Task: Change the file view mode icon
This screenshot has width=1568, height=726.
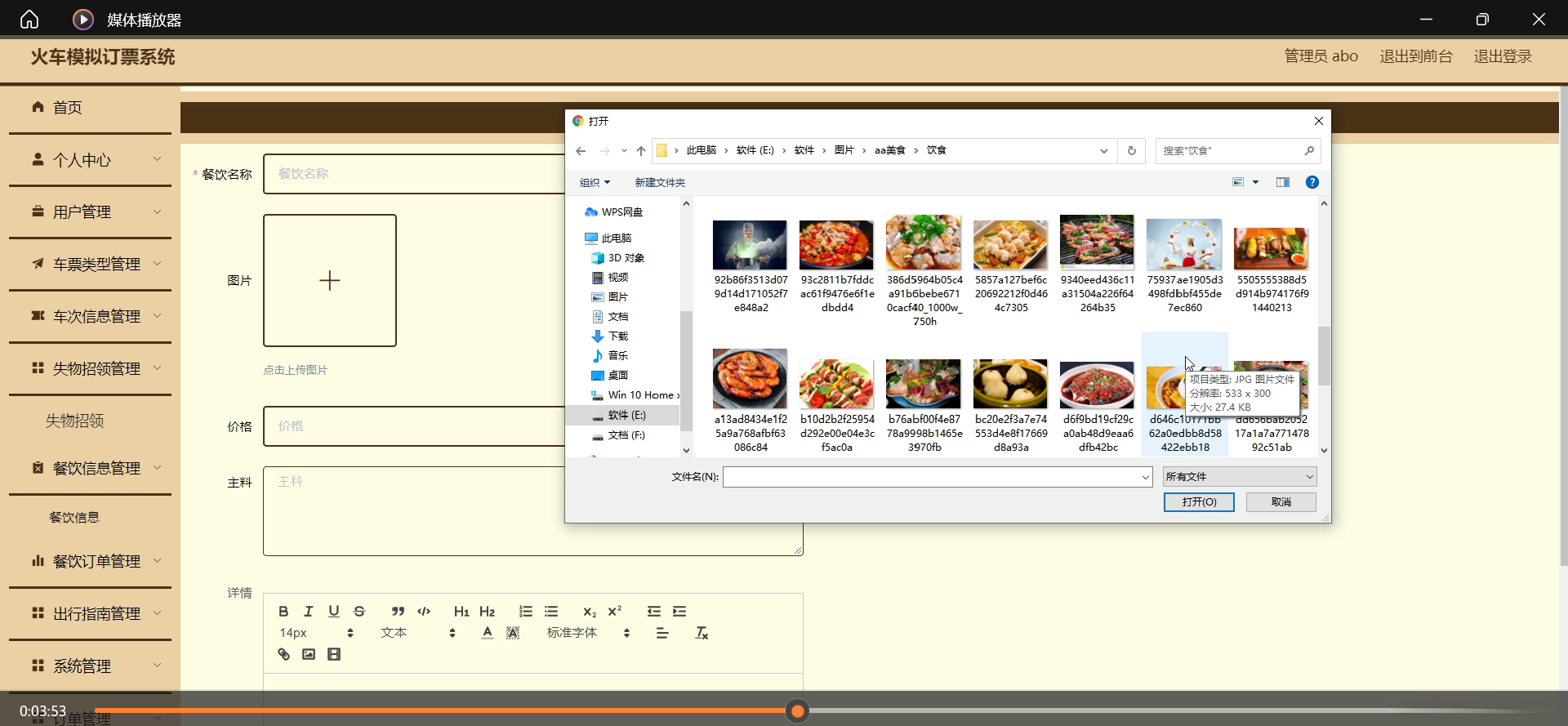Action: pos(1238,182)
